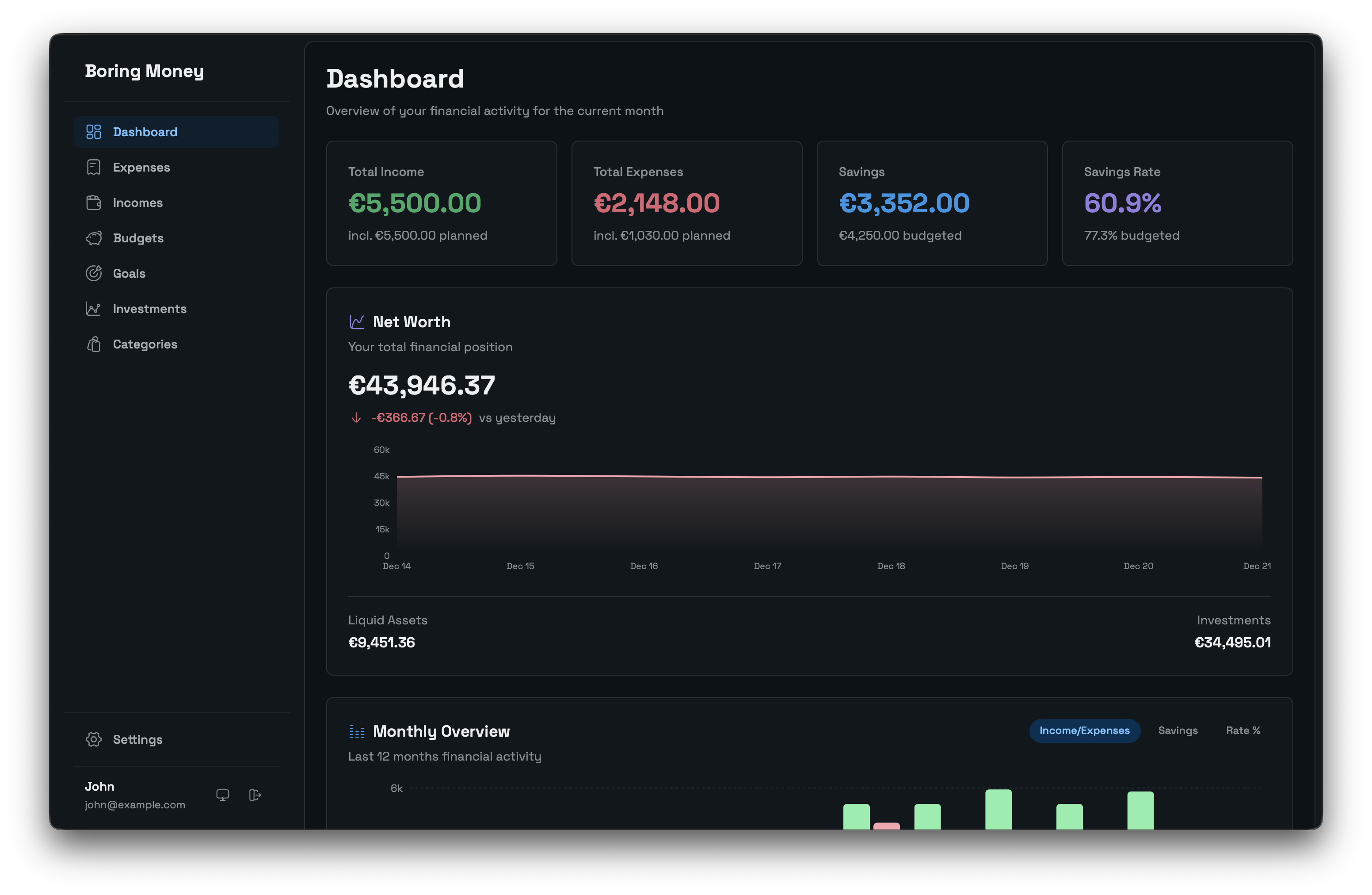Select the Rate % view tab
1372x895 pixels.
click(x=1243, y=731)
